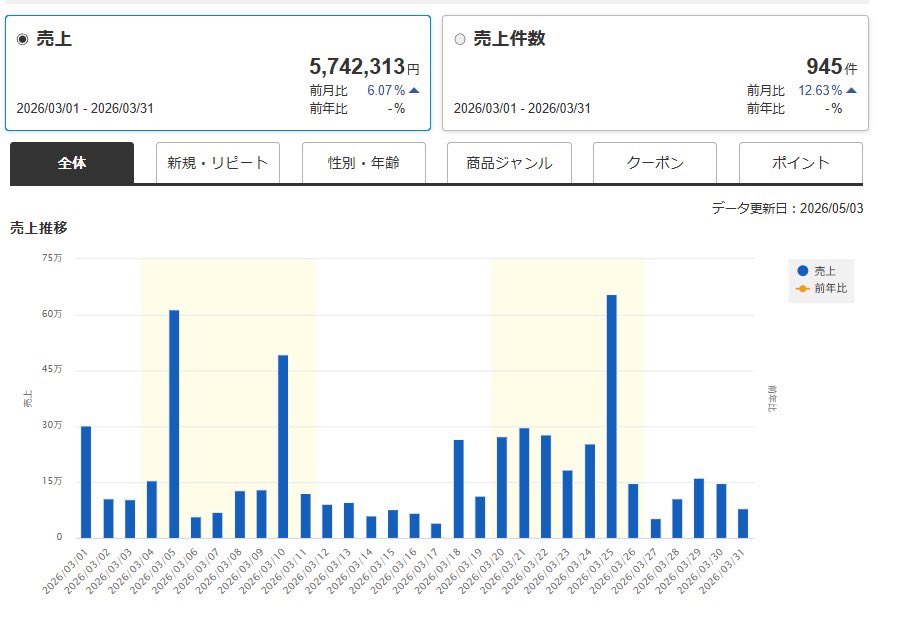The height and width of the screenshot is (622, 899).
Task: Click the bar for 2026/03/22
Action: [x=546, y=487]
